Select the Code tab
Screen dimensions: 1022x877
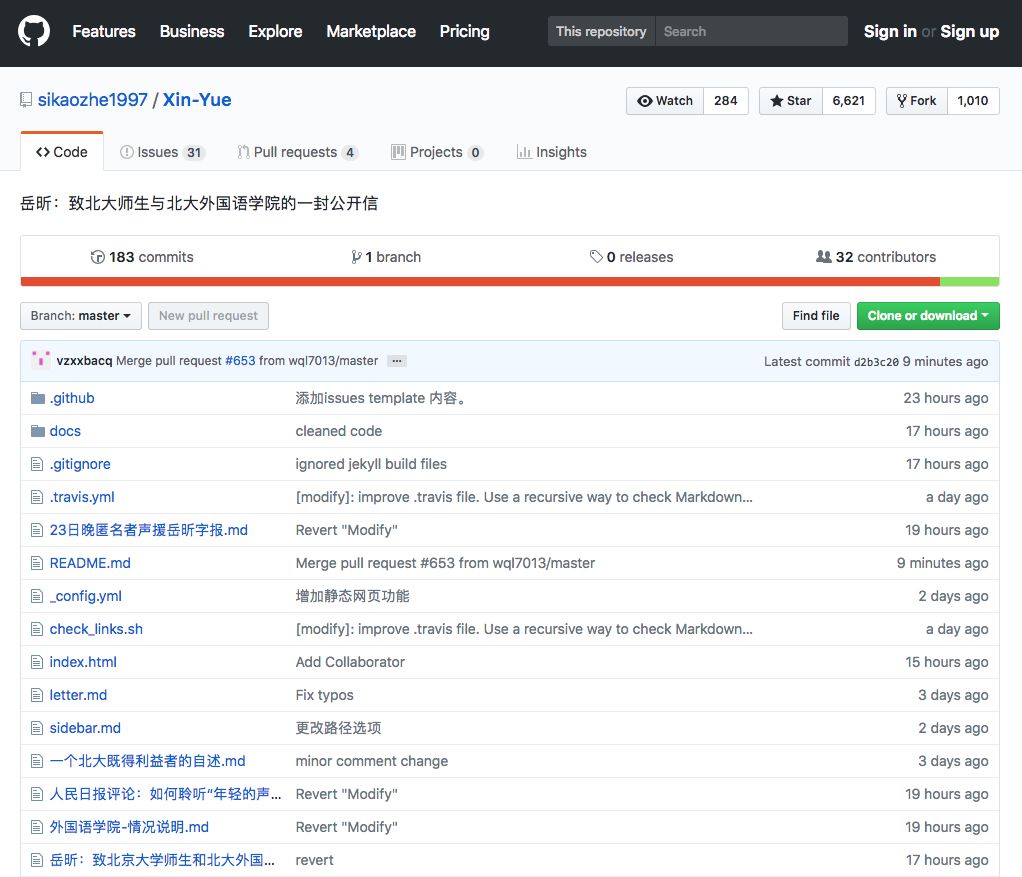click(62, 152)
